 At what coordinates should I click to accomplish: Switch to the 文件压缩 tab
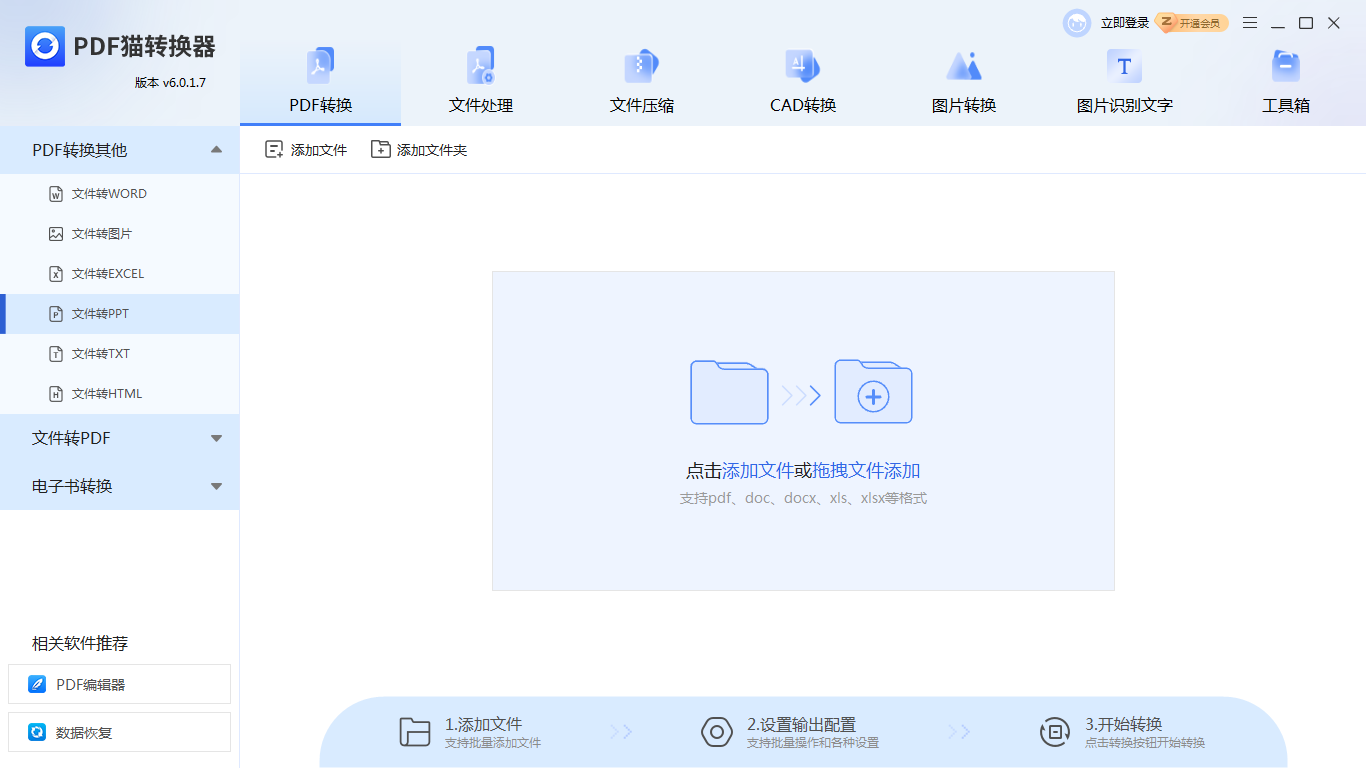click(x=642, y=84)
